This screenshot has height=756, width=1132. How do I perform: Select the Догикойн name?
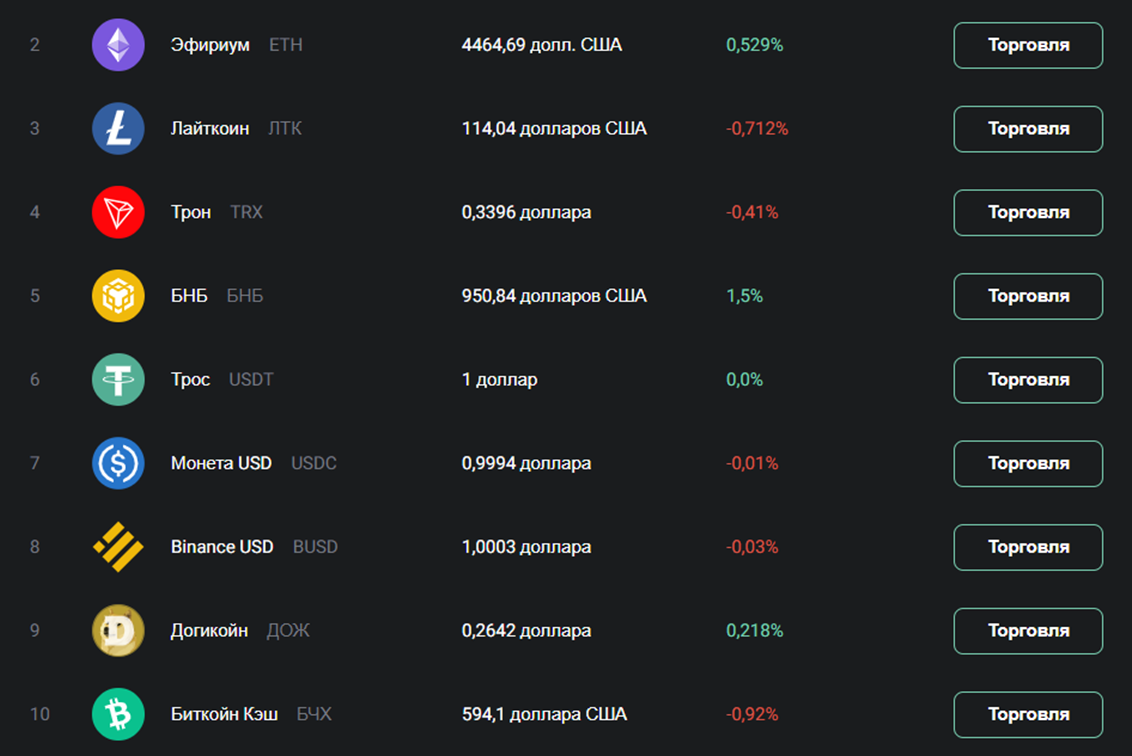tap(209, 631)
